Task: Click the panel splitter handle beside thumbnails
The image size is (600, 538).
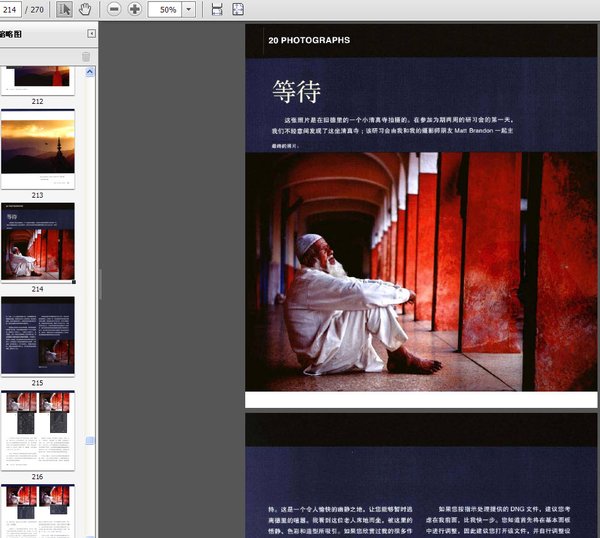Action: 100,284
